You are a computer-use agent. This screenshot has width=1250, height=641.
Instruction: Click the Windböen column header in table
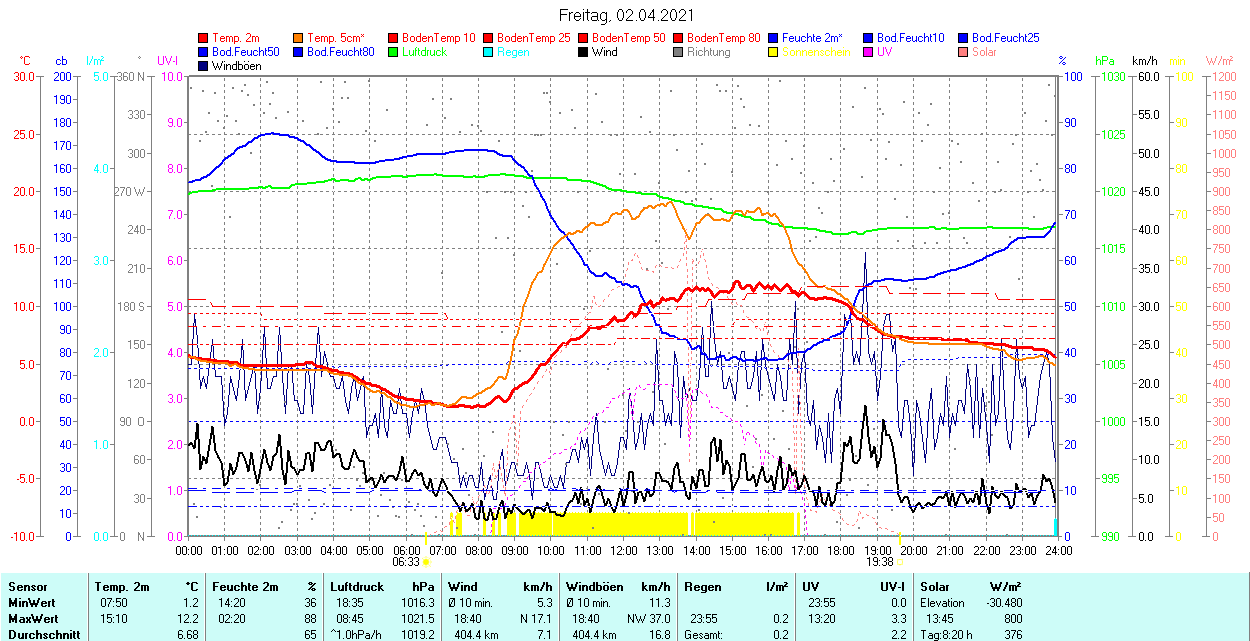click(595, 587)
